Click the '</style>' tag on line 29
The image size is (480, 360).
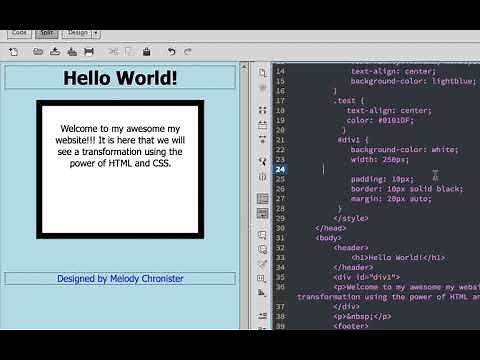pyautogui.click(x=351, y=219)
